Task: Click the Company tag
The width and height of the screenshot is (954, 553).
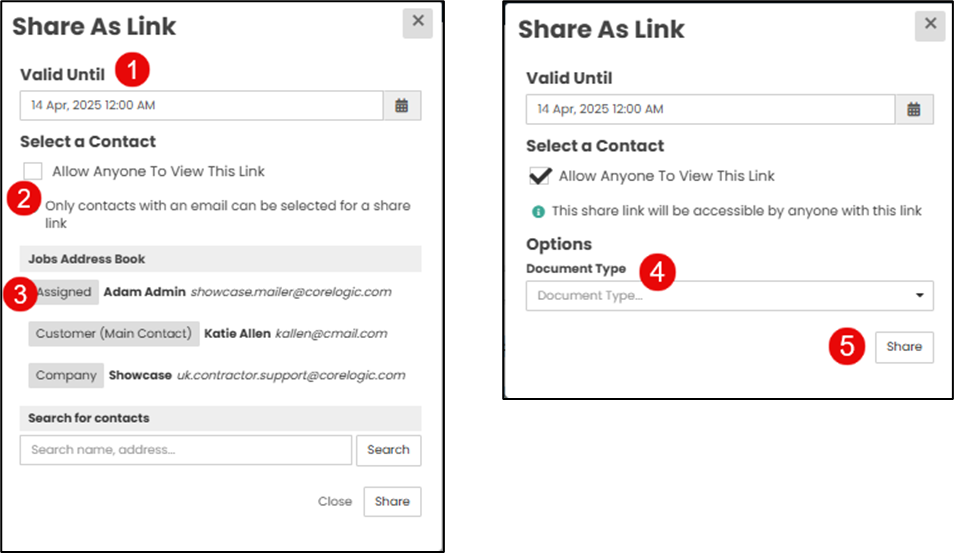Action: [66, 375]
